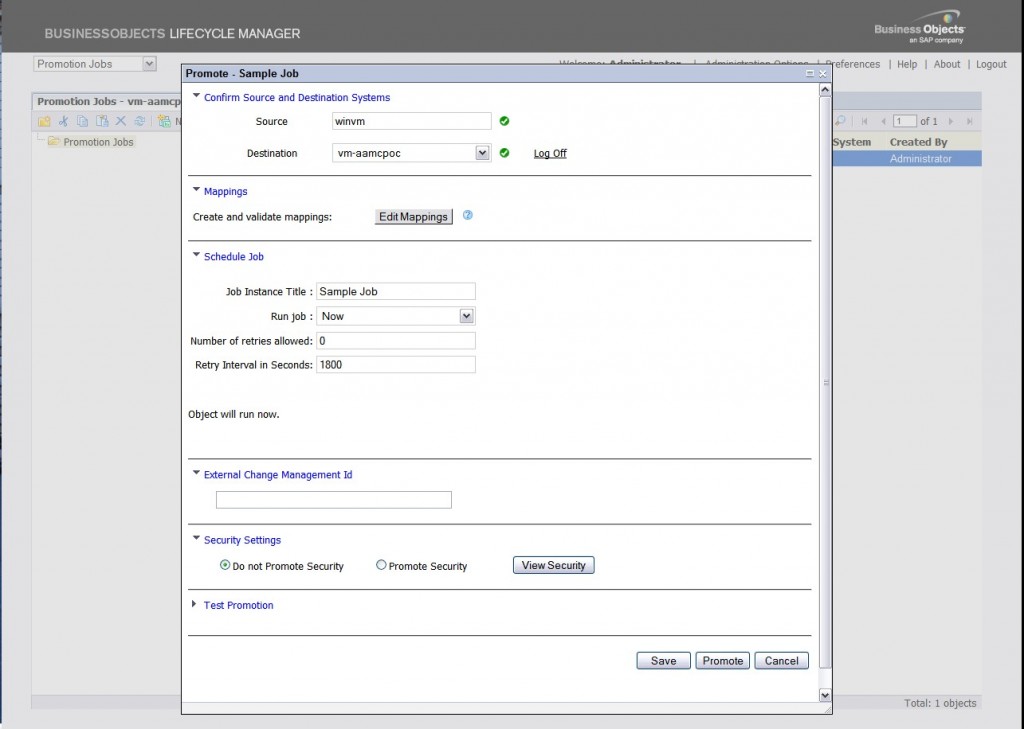The height and width of the screenshot is (729, 1024).
Task: Click the Cut scissors icon in toolbar
Action: [x=63, y=121]
